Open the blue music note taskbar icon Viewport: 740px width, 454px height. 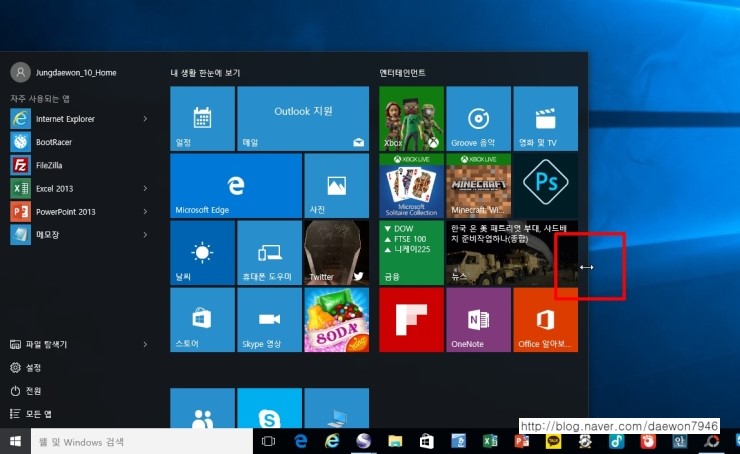[x=616, y=441]
